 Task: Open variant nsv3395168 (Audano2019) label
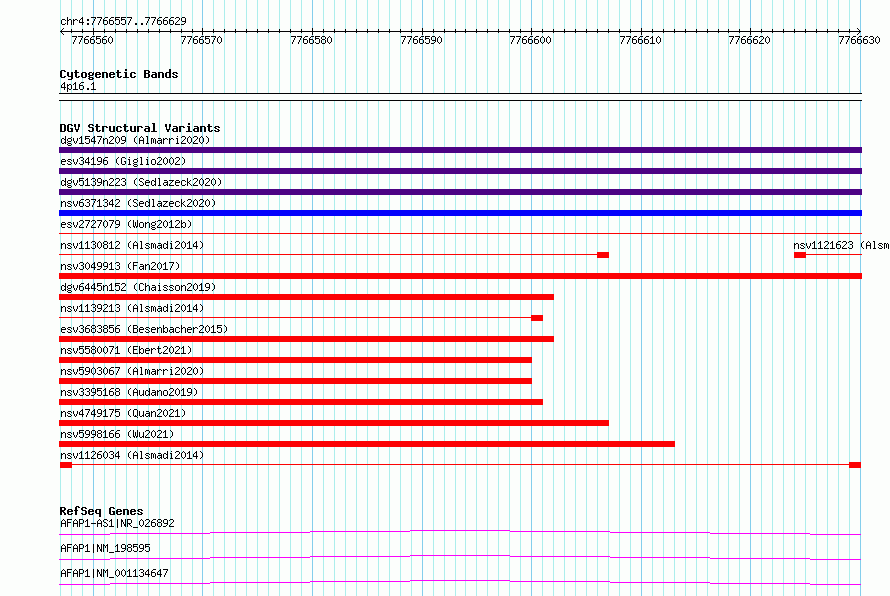(x=129, y=392)
